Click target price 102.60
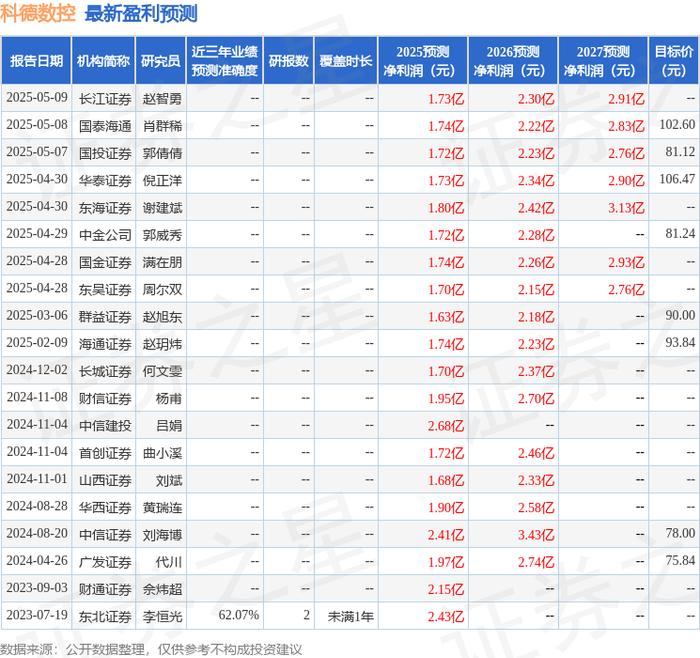The image size is (700, 658). 677,125
